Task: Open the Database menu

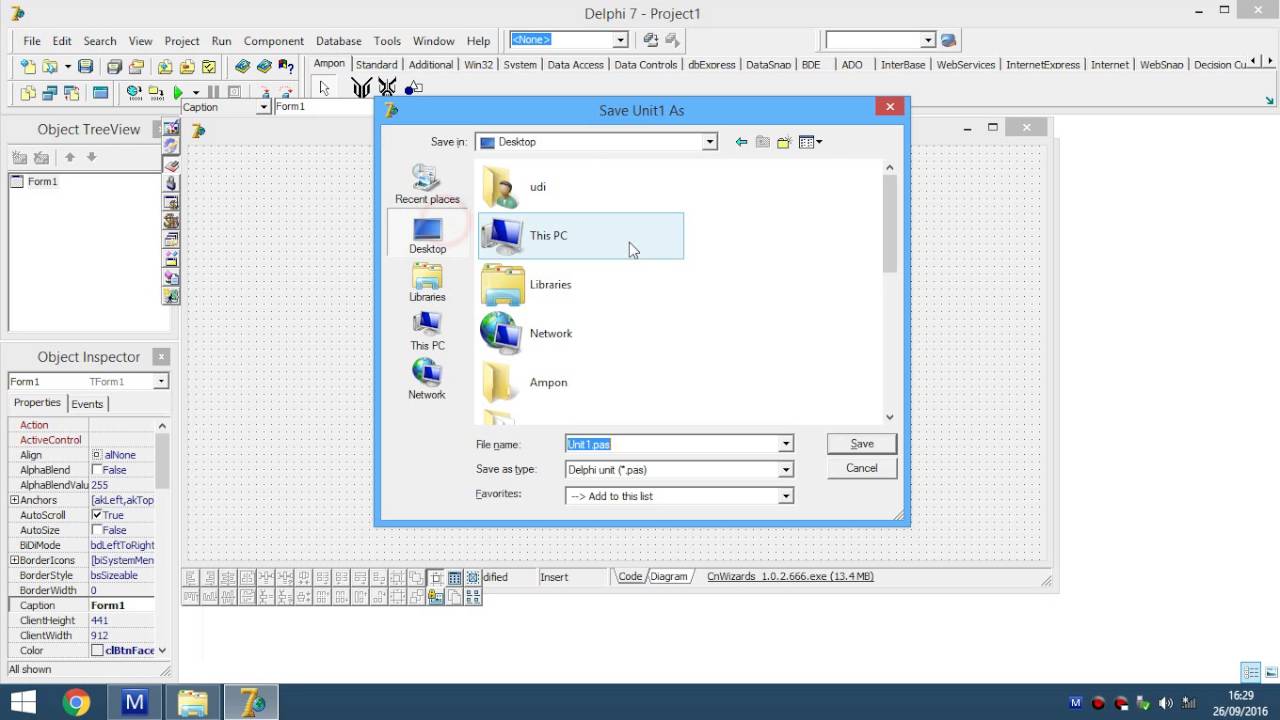Action: pyautogui.click(x=338, y=41)
